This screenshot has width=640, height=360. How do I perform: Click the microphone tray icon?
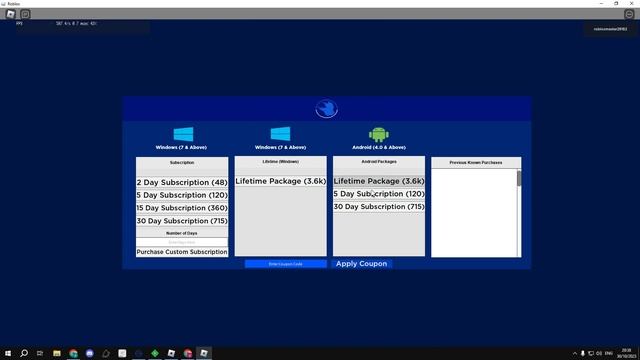[x=582, y=353]
